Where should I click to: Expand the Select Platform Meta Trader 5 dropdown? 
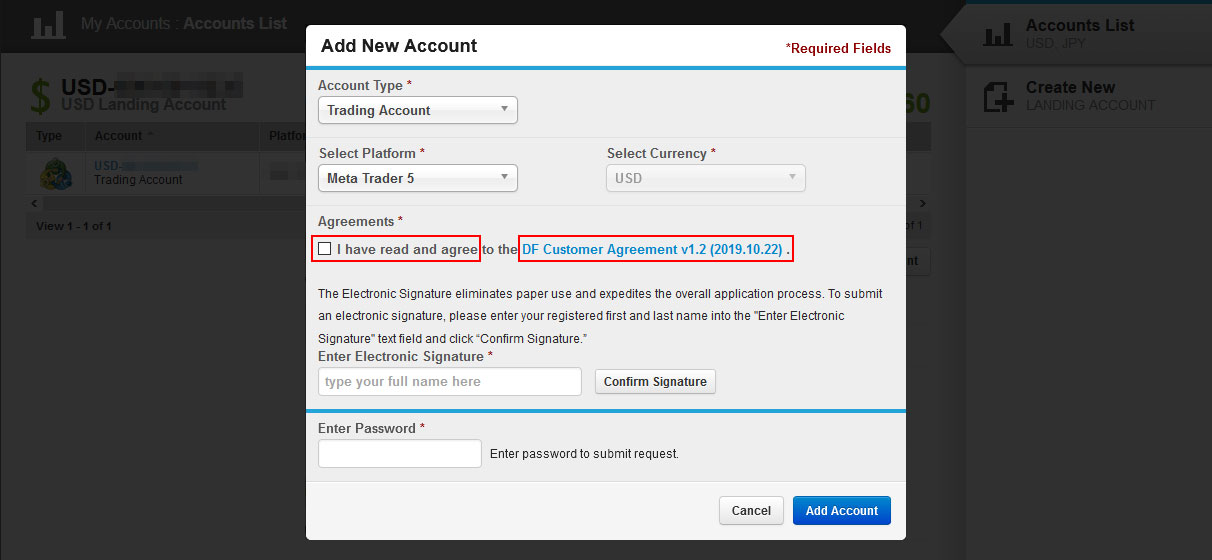[x=418, y=178]
